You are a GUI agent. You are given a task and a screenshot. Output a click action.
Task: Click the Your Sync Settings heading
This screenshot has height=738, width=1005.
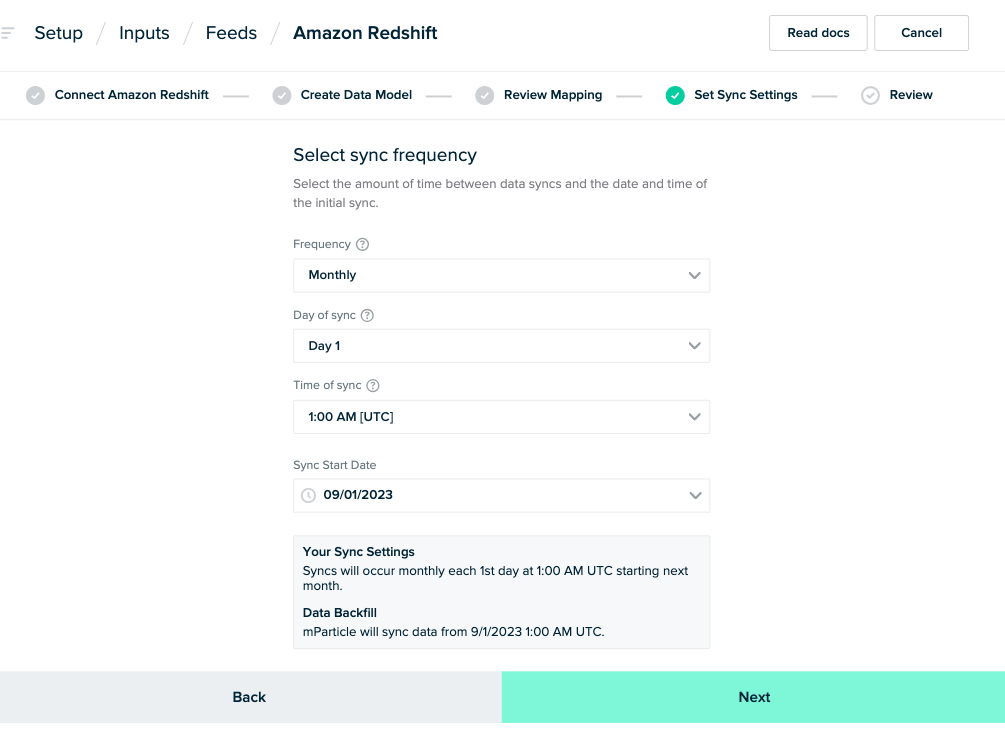358,552
